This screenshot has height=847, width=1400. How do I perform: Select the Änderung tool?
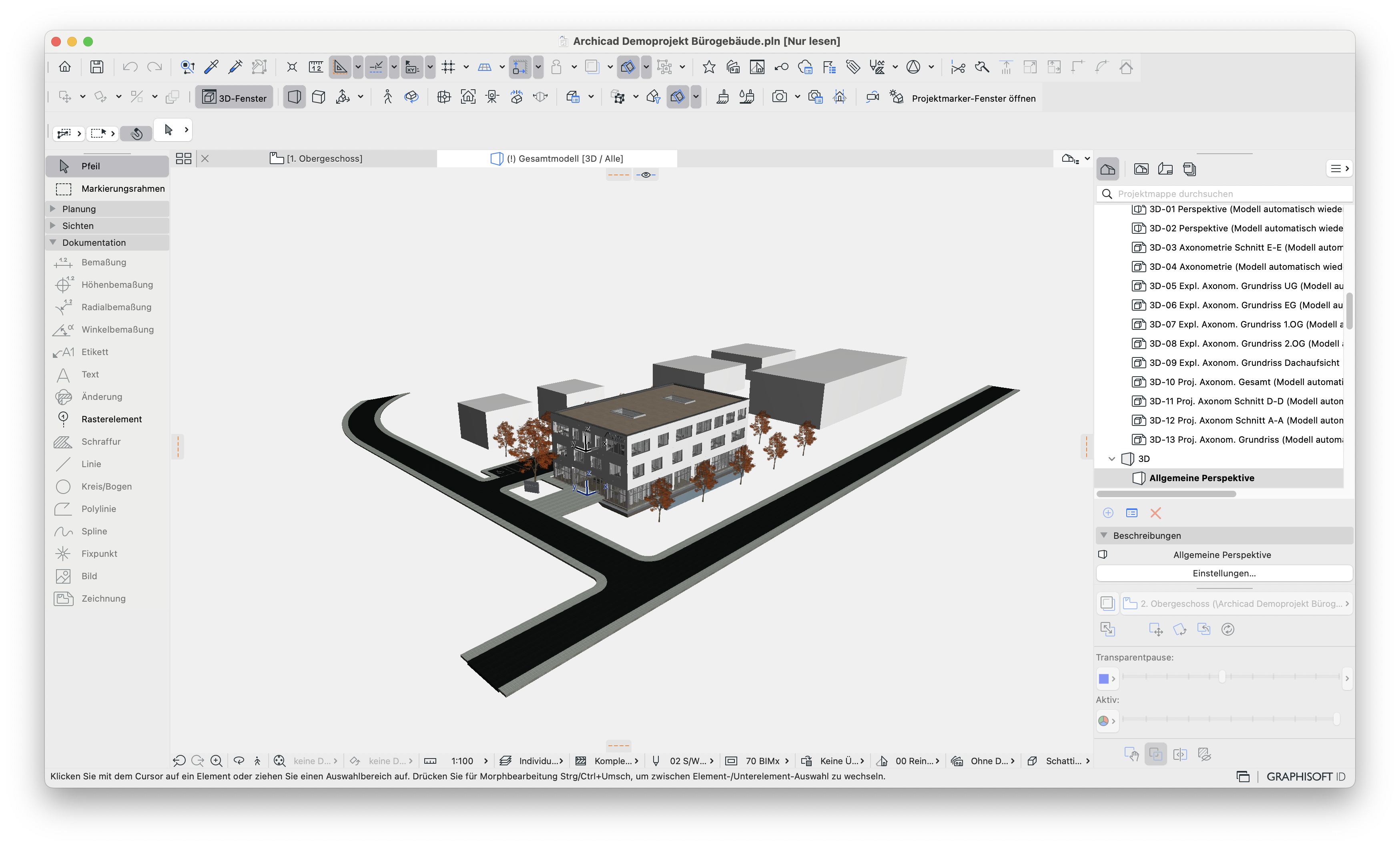click(107, 397)
